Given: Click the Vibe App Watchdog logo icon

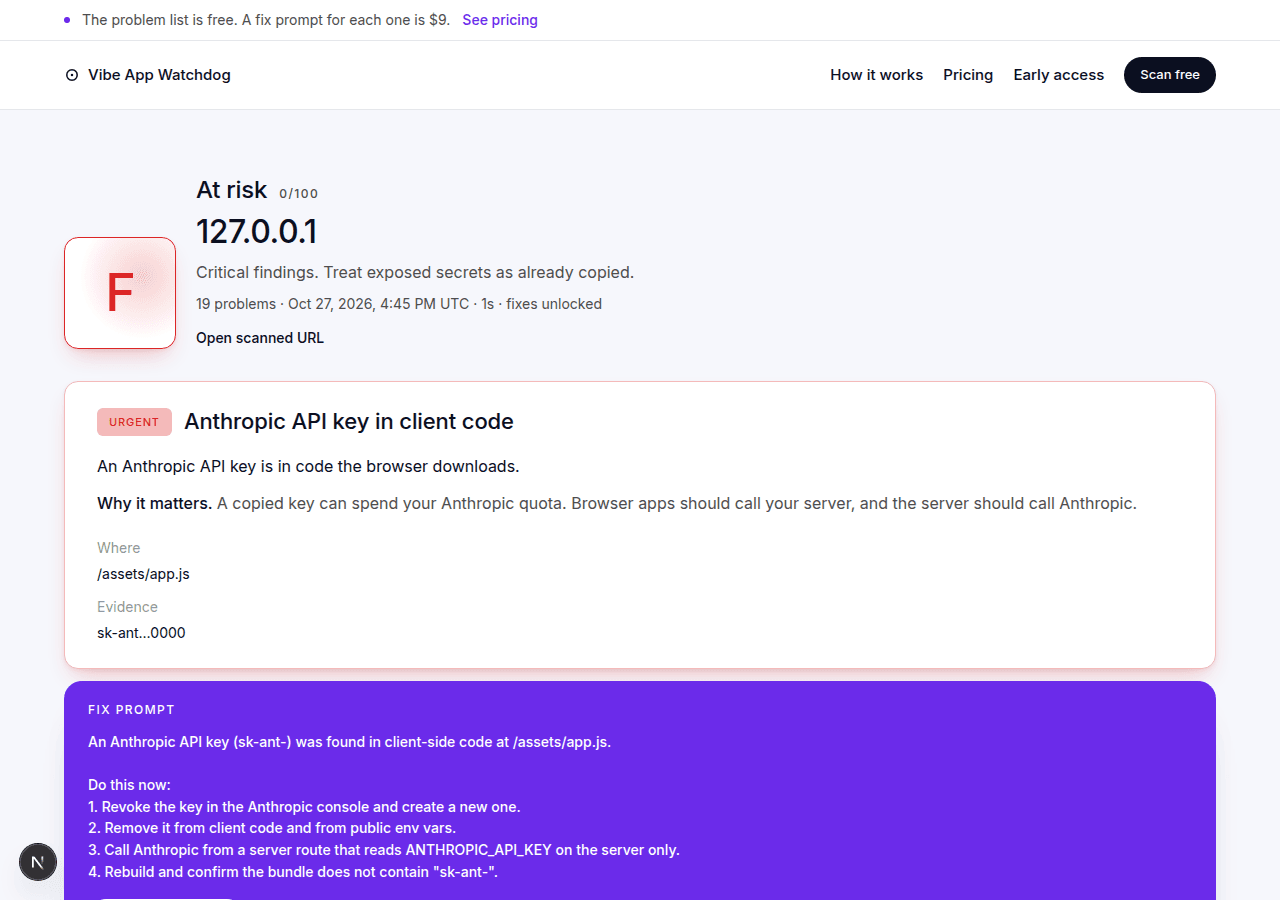Looking at the screenshot, I should [72, 75].
